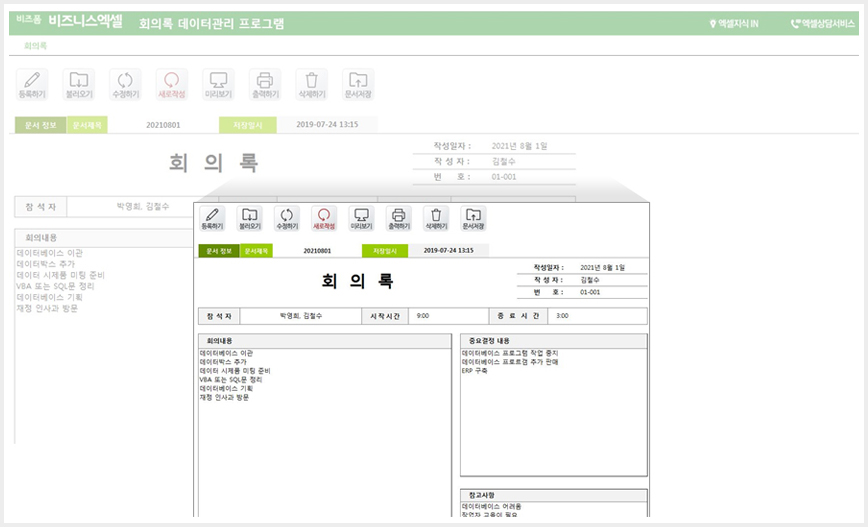Open the 엑셀지식 IN link in the header

pos(734,24)
